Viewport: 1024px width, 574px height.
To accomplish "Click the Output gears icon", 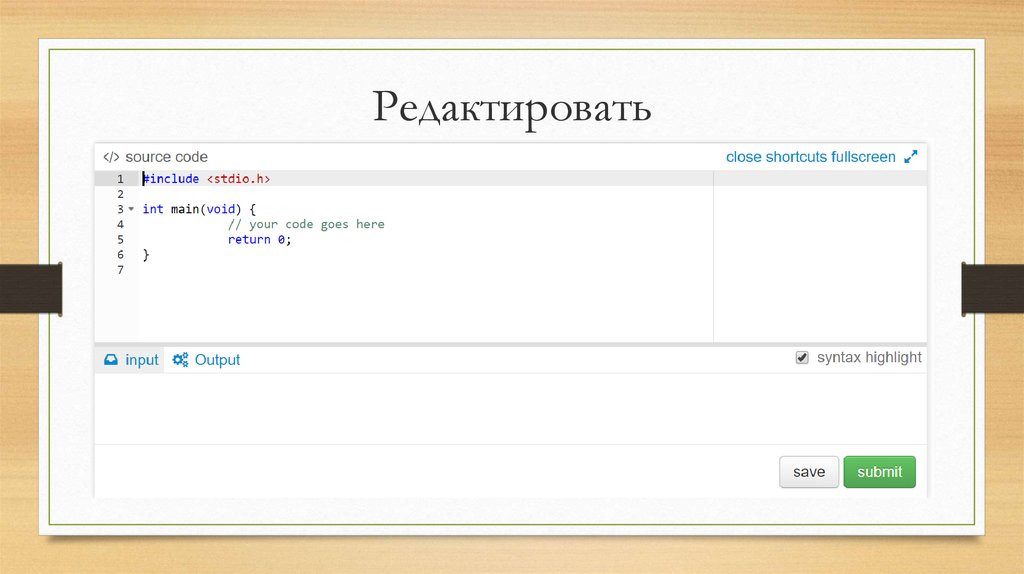I will tap(180, 360).
